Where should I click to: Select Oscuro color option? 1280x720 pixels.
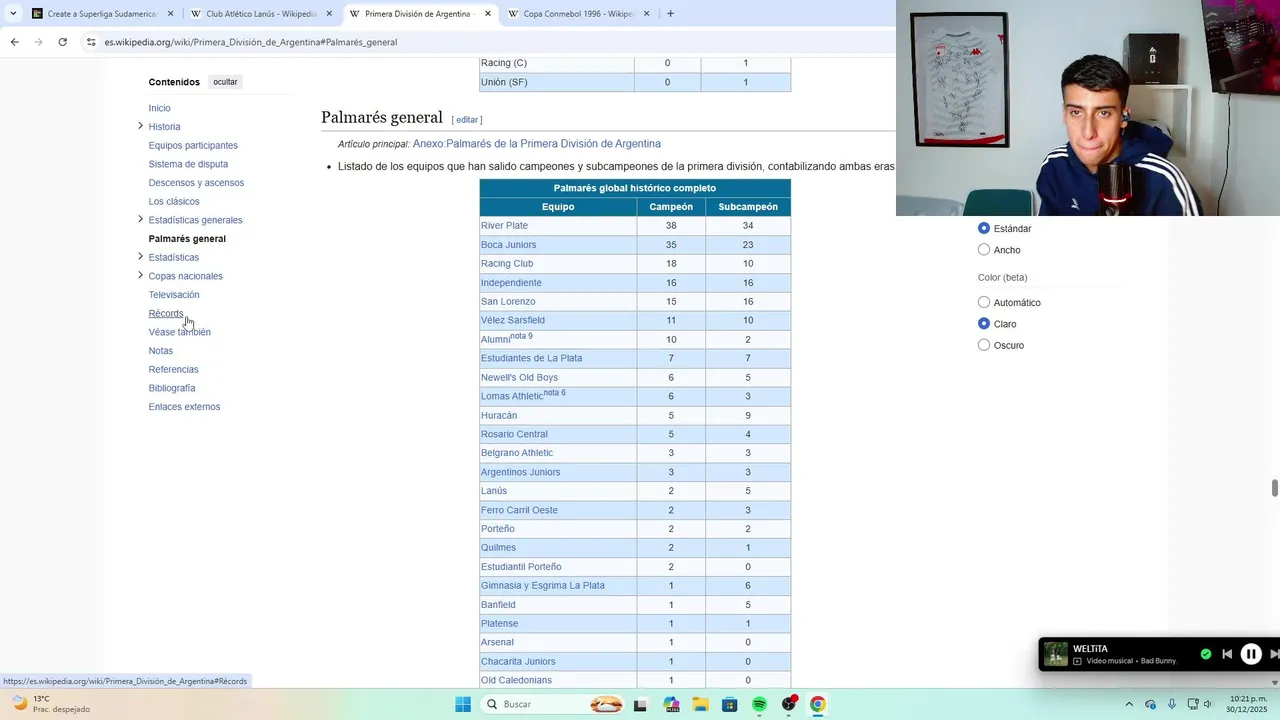coord(984,345)
